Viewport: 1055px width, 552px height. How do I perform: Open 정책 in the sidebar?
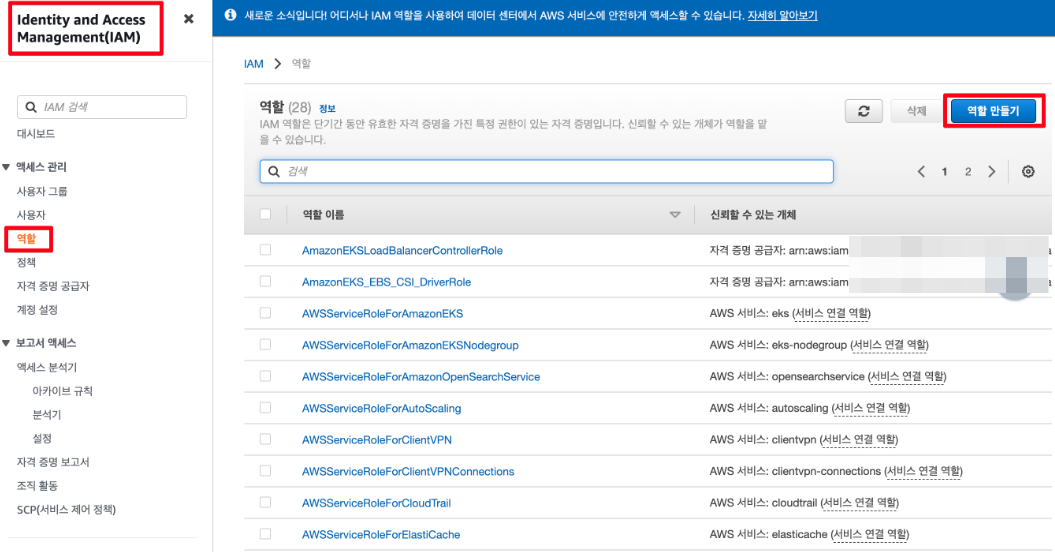(26, 263)
